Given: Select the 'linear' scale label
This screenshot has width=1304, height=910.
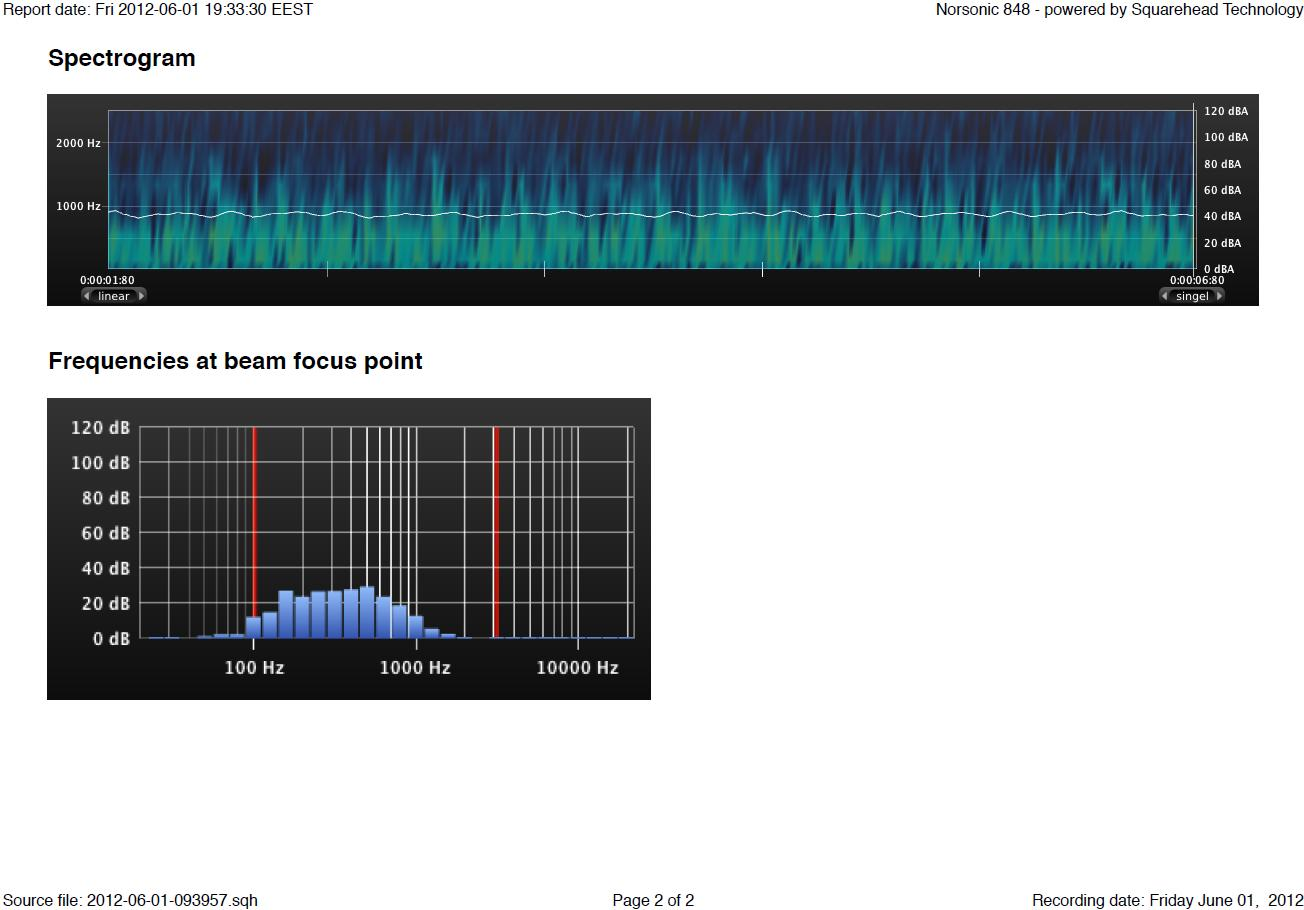Looking at the screenshot, I should (114, 296).
